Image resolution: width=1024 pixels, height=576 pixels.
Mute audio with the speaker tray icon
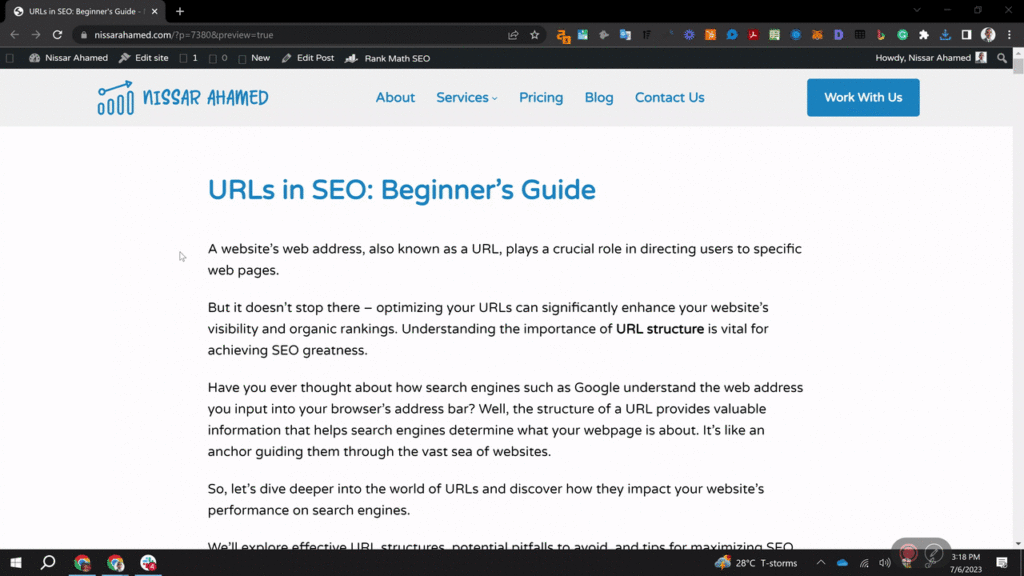tap(884, 562)
